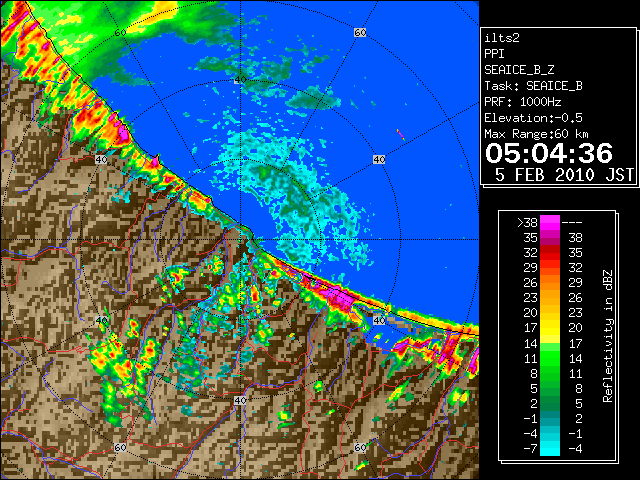Select the Elevation:-0.5 value

click(x=533, y=118)
